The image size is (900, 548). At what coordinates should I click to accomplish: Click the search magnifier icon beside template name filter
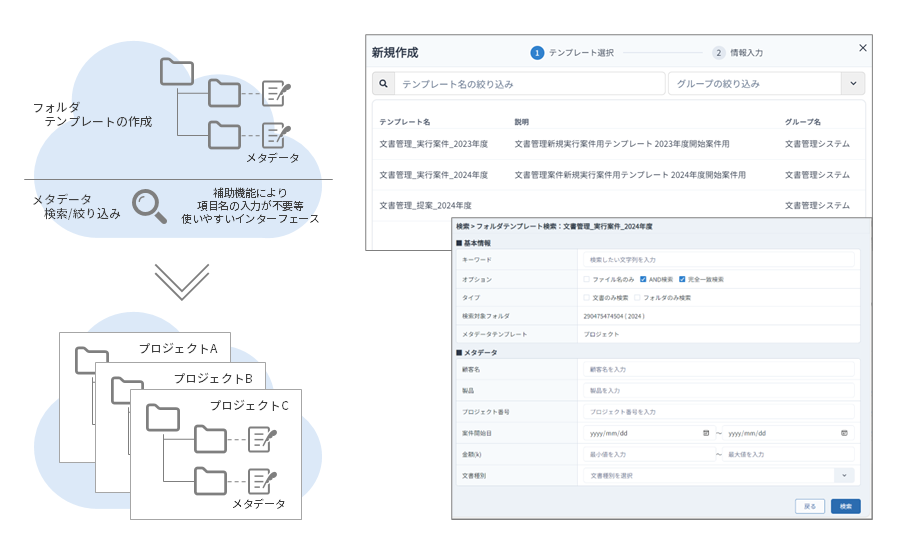tap(383, 84)
